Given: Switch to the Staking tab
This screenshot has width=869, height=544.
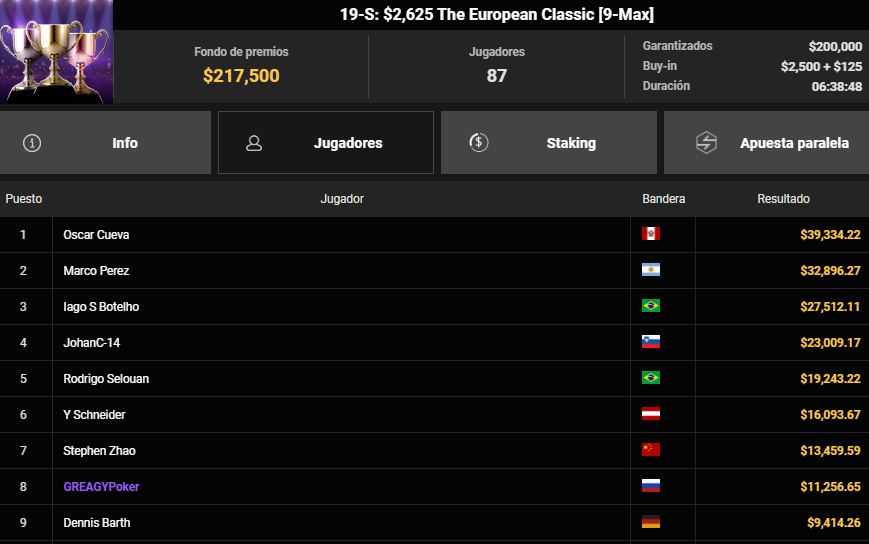Looking at the screenshot, I should (x=549, y=142).
